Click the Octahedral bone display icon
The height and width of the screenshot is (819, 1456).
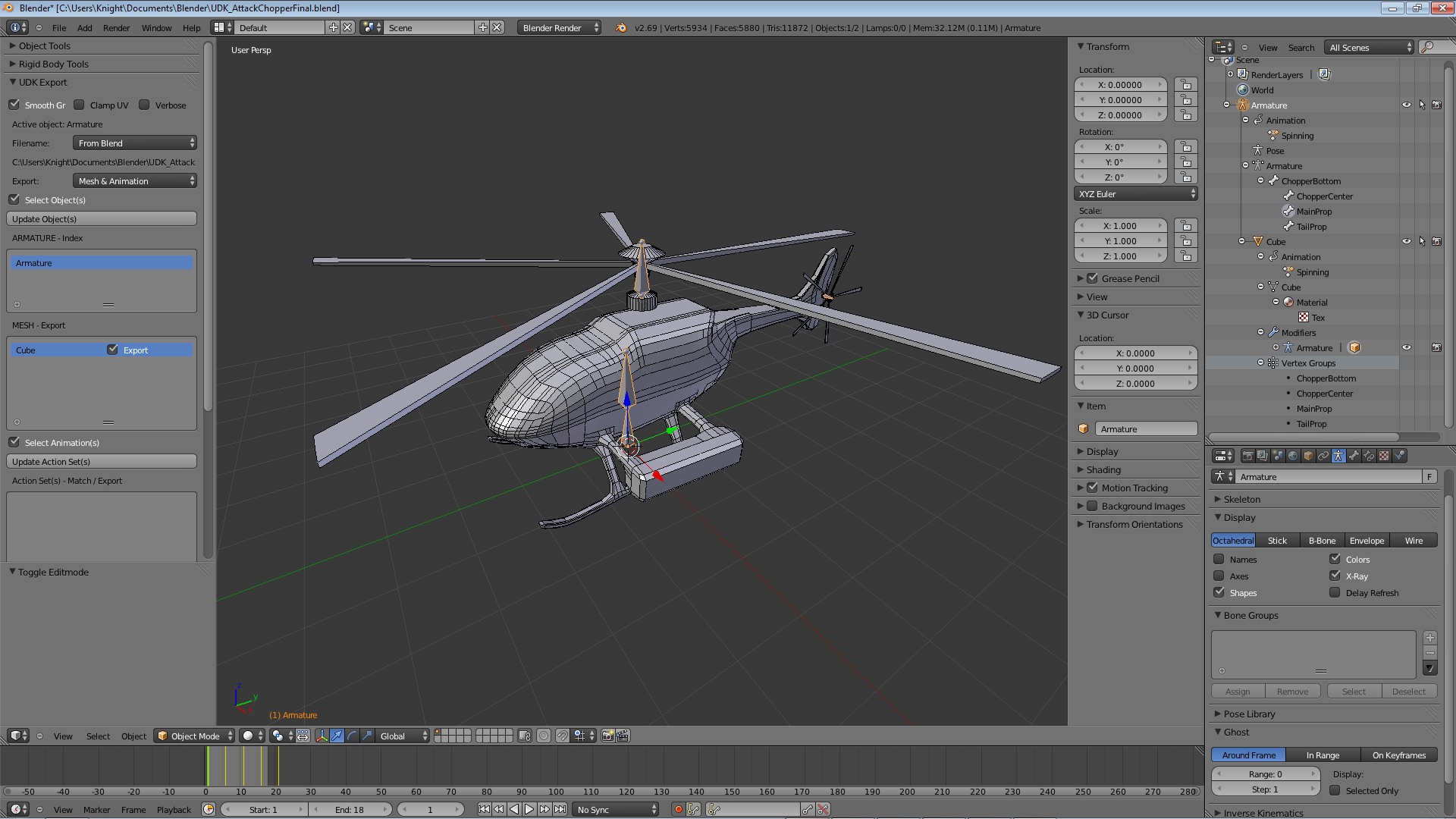pyautogui.click(x=1232, y=540)
